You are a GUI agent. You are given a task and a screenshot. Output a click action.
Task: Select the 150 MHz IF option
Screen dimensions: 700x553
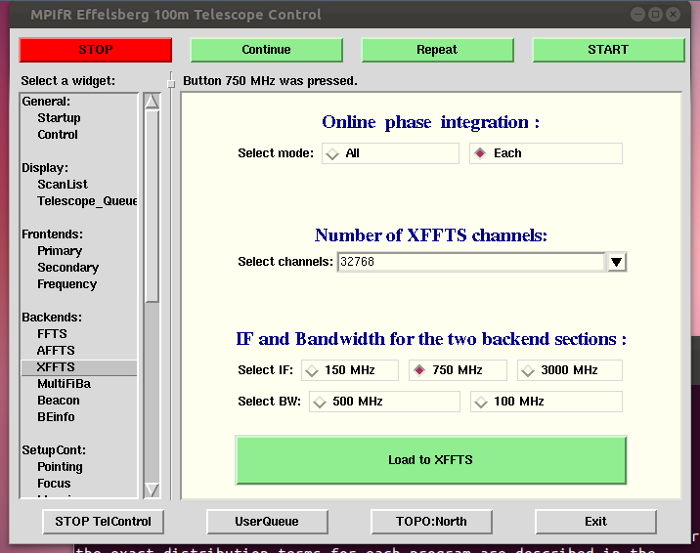350,370
